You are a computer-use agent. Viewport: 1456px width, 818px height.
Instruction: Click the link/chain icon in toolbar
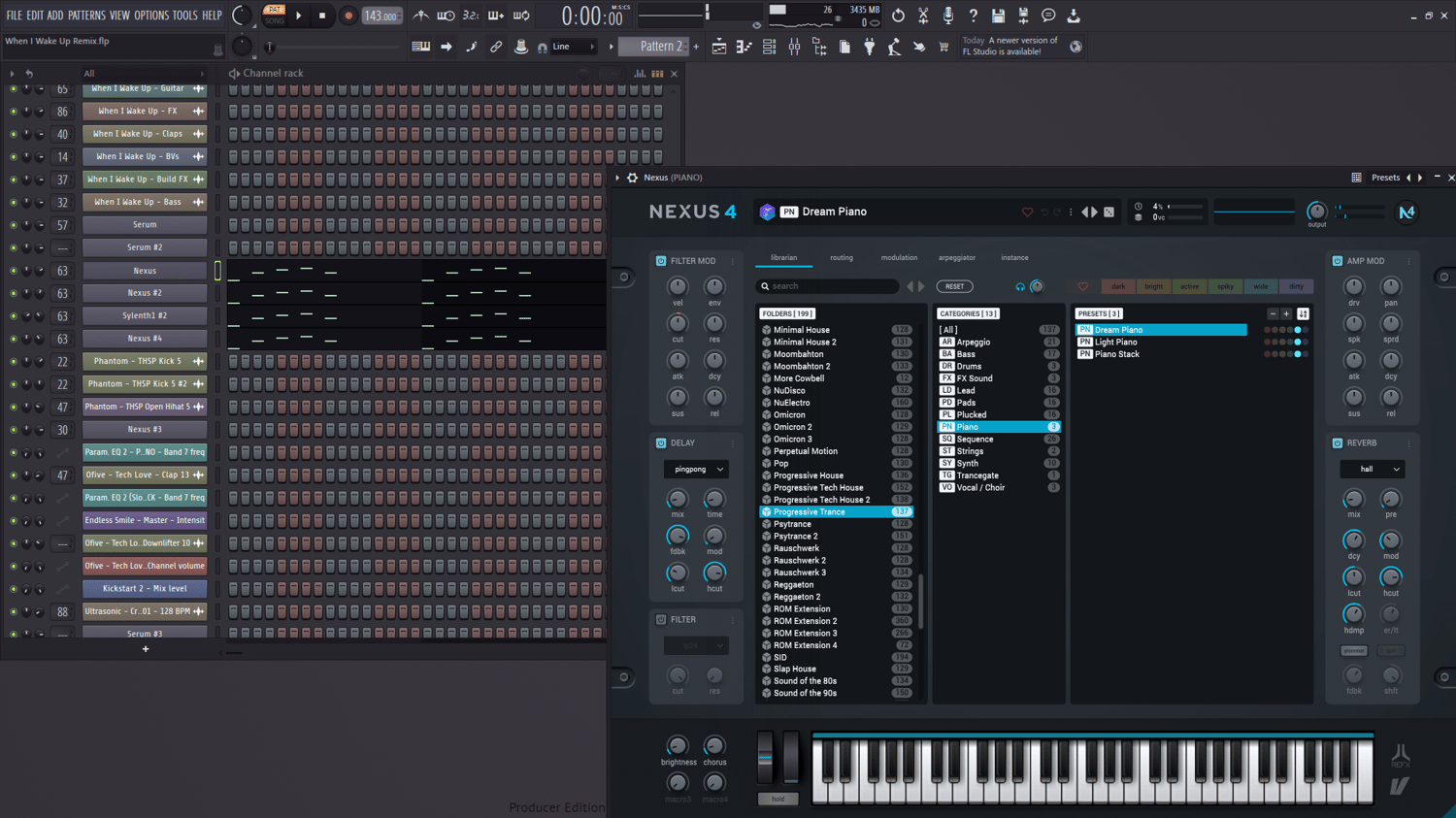(x=496, y=47)
